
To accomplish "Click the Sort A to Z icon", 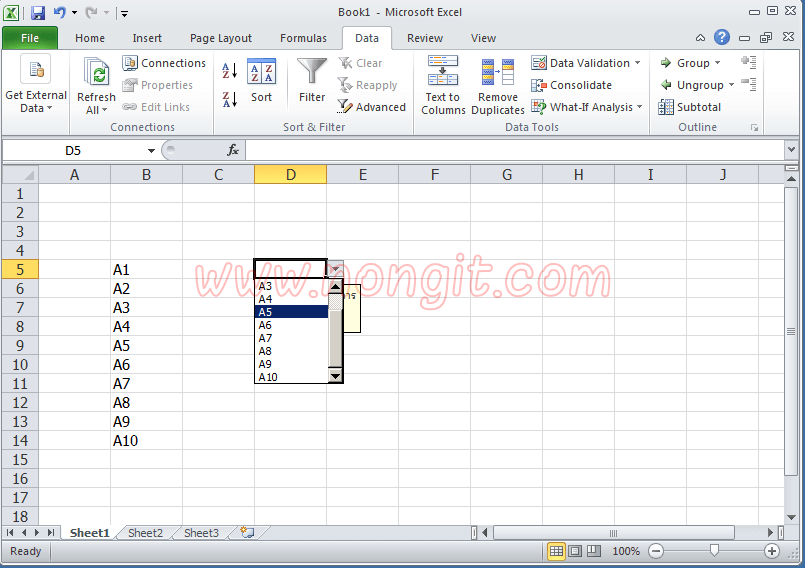I will (x=229, y=71).
